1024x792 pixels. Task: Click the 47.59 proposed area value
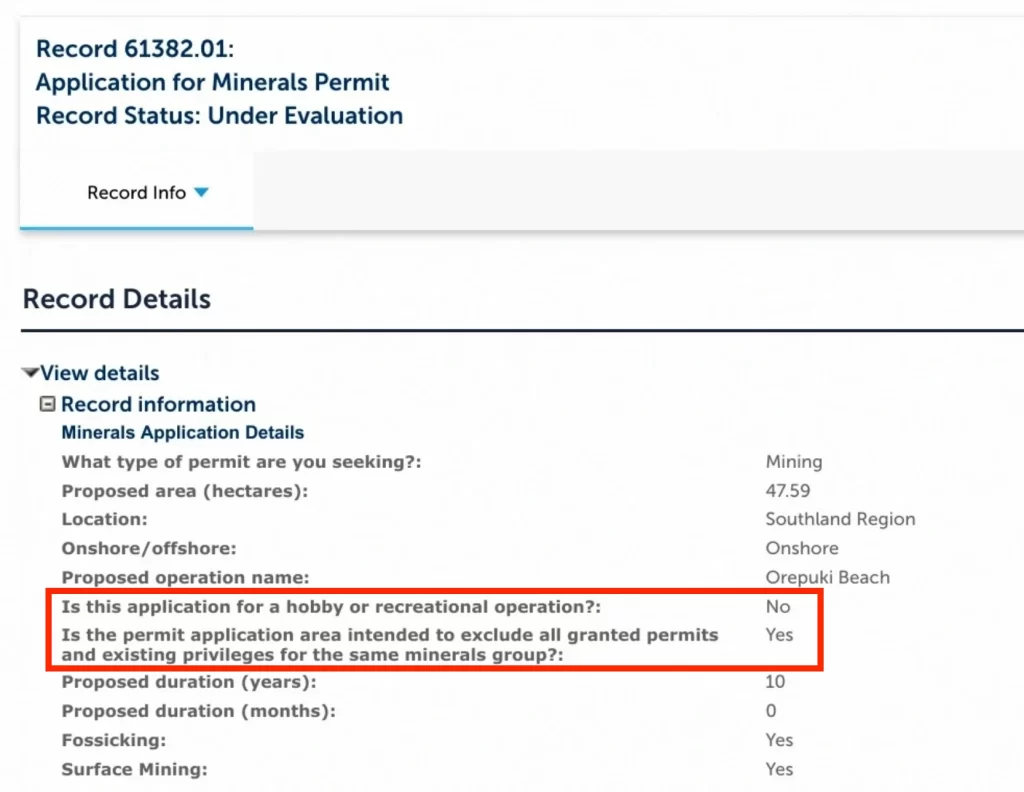click(x=788, y=491)
